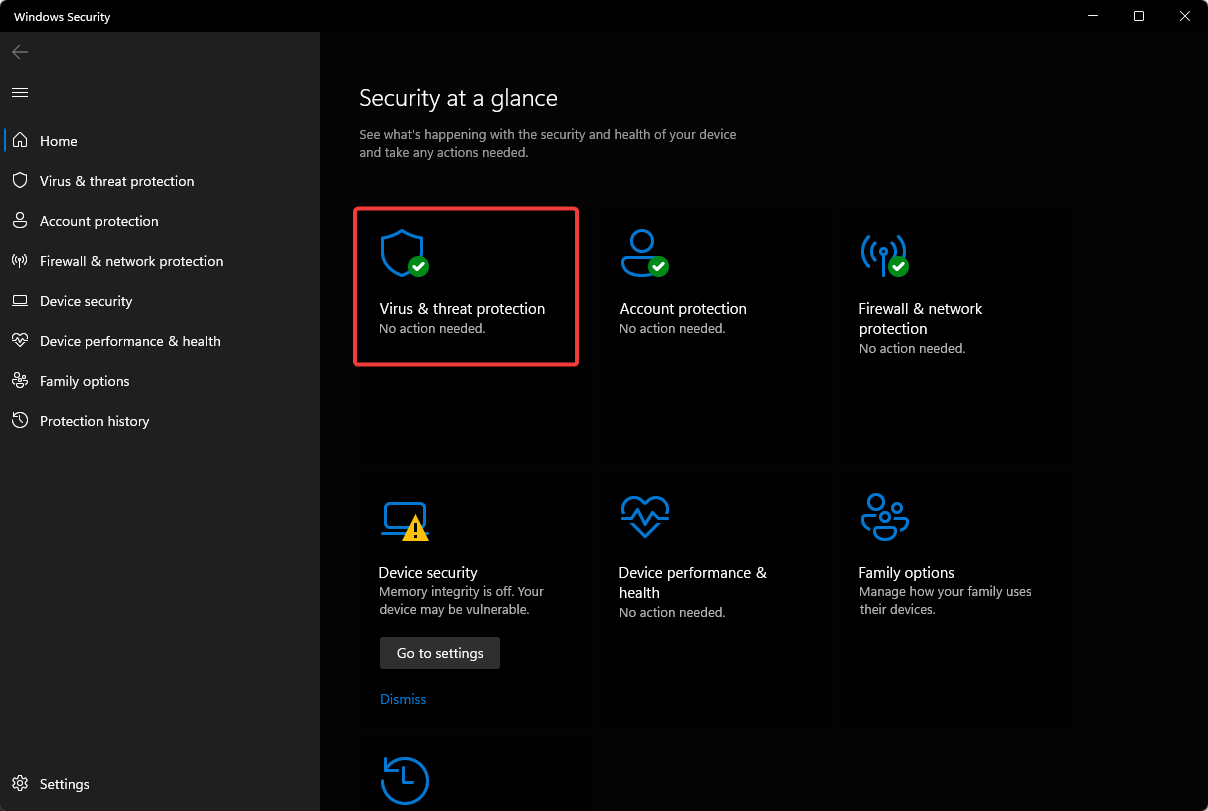Click the Dismiss link
Image resolution: width=1208 pixels, height=811 pixels.
coord(403,699)
